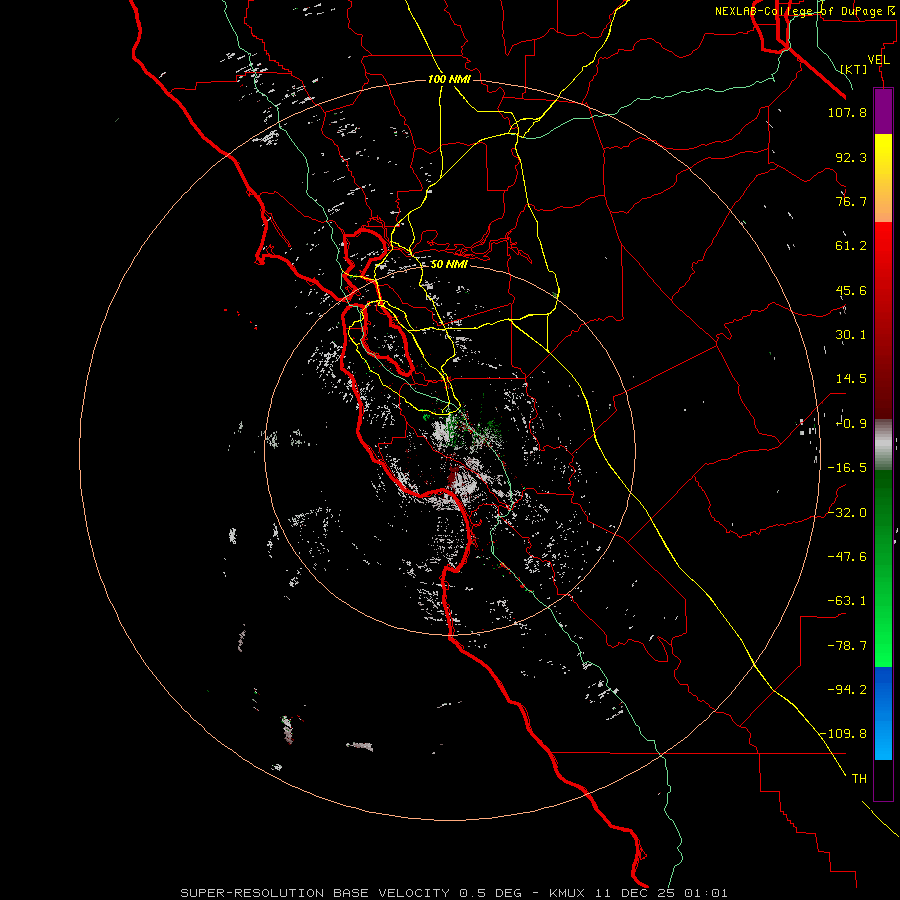900x900 pixels.
Task: Click the Super-Resolution Base Velocity KMUX caption
Action: [x=454, y=893]
